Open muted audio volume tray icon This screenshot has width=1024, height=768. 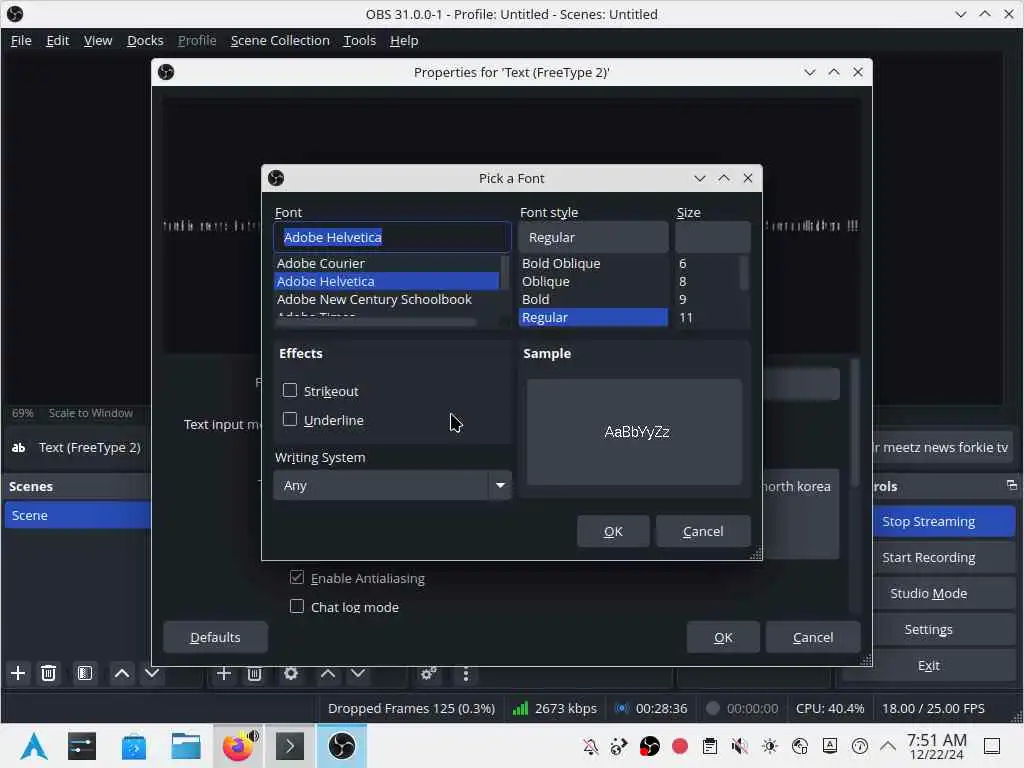739,746
